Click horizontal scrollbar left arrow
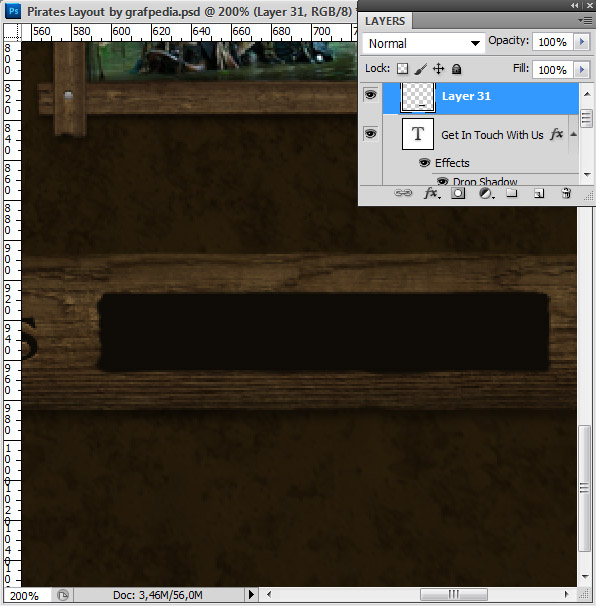Viewport: 596px width, 606px height. tap(269, 594)
